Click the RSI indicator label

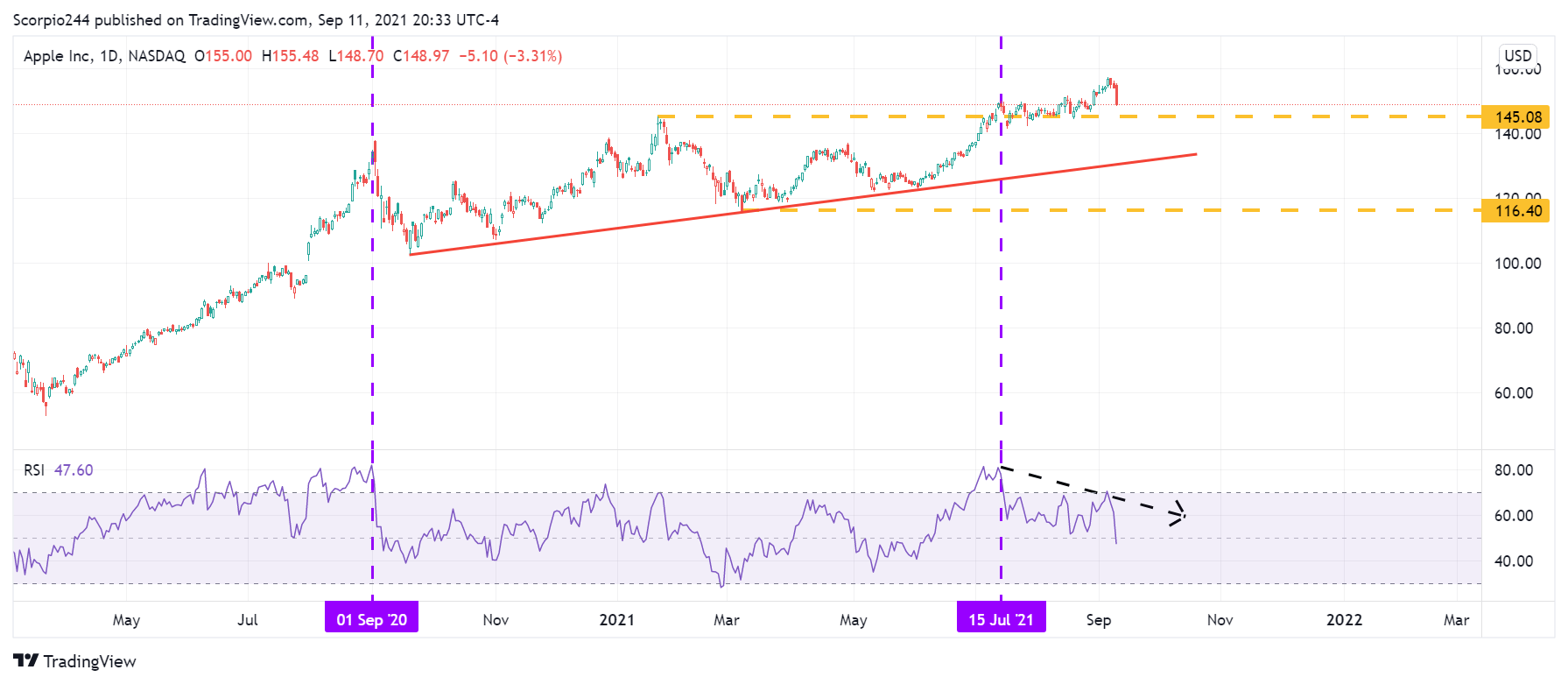point(34,470)
